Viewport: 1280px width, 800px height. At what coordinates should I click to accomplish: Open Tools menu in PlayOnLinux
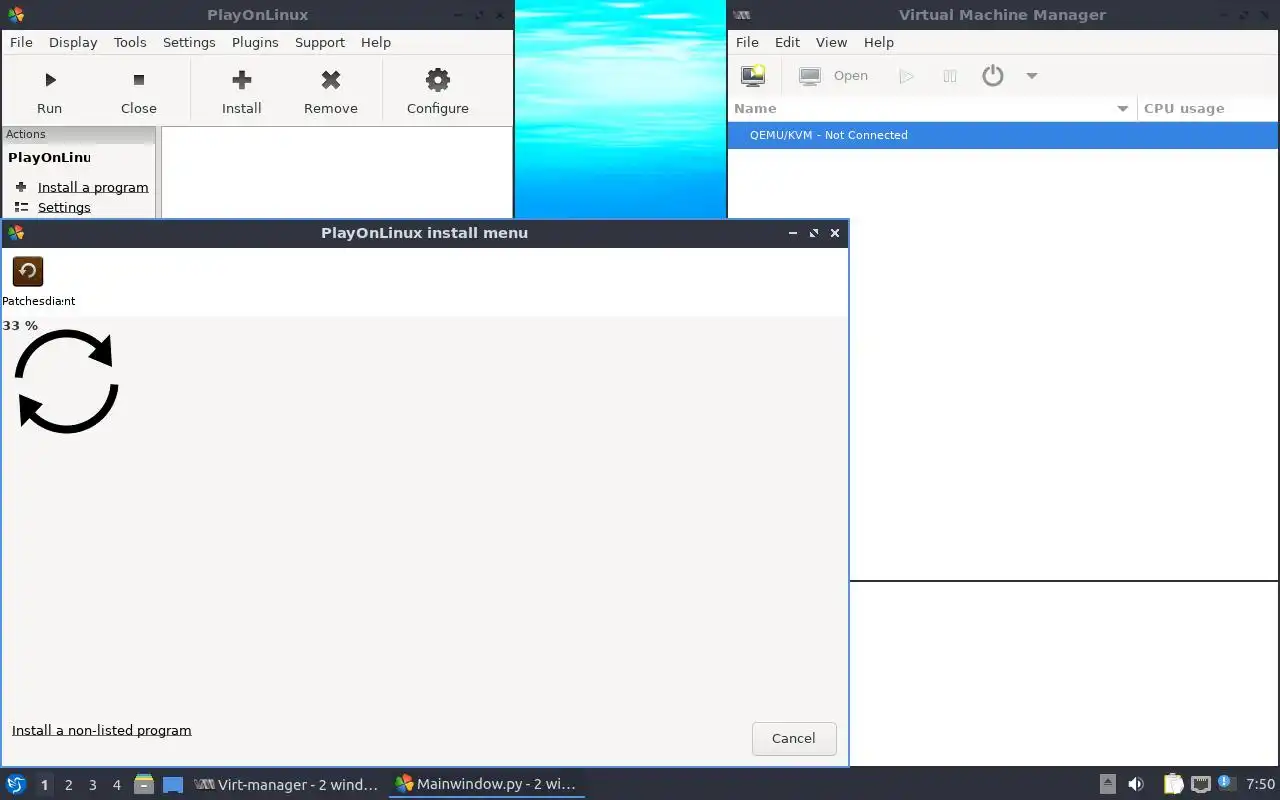pyautogui.click(x=130, y=42)
